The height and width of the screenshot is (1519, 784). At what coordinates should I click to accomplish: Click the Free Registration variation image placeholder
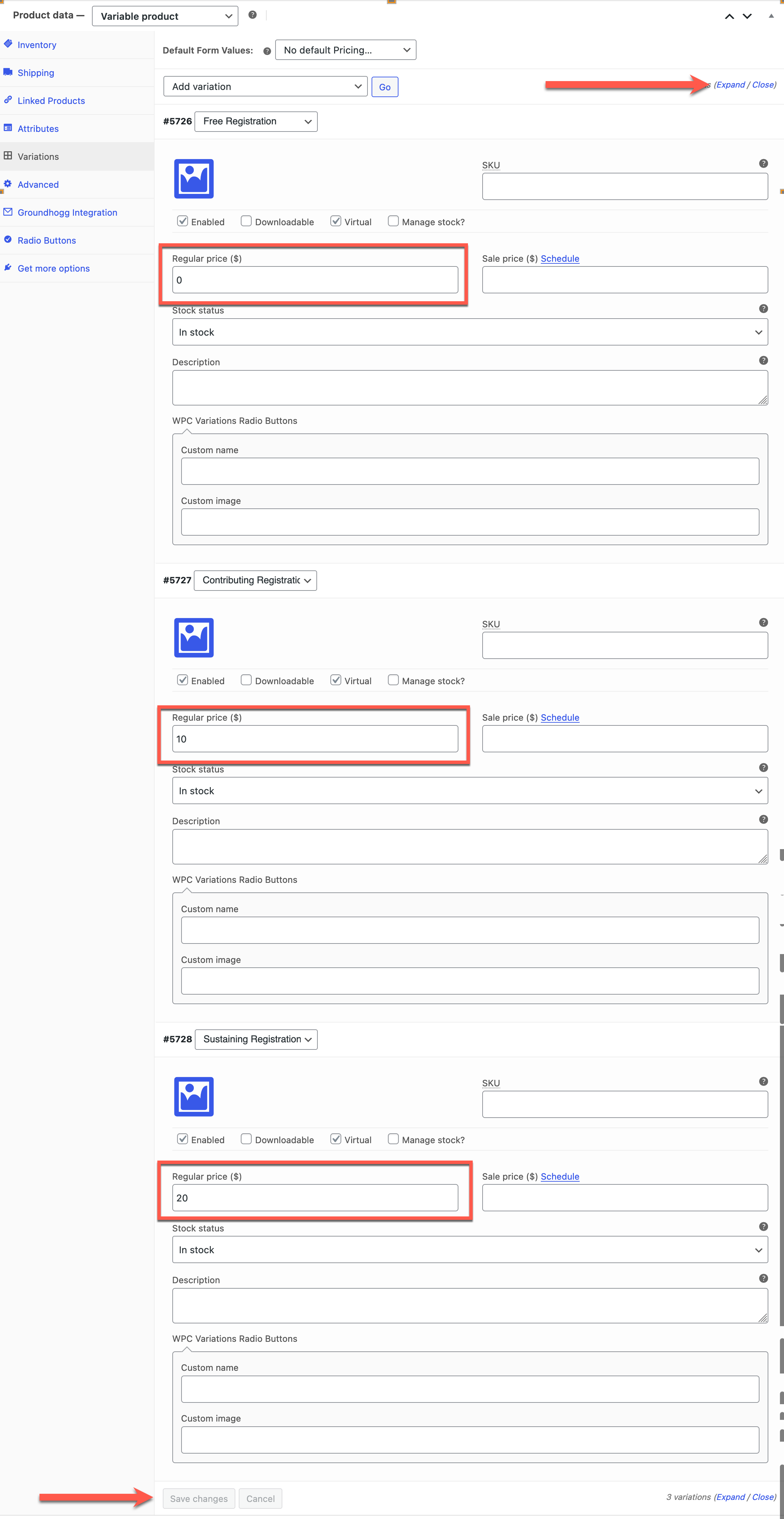[193, 179]
